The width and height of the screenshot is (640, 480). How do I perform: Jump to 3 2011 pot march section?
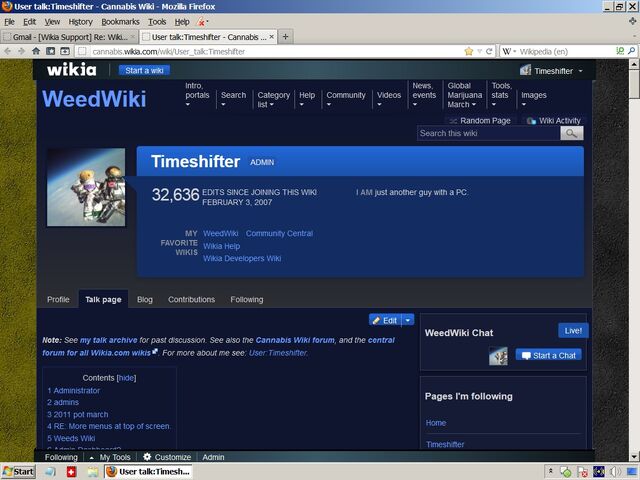pos(78,414)
